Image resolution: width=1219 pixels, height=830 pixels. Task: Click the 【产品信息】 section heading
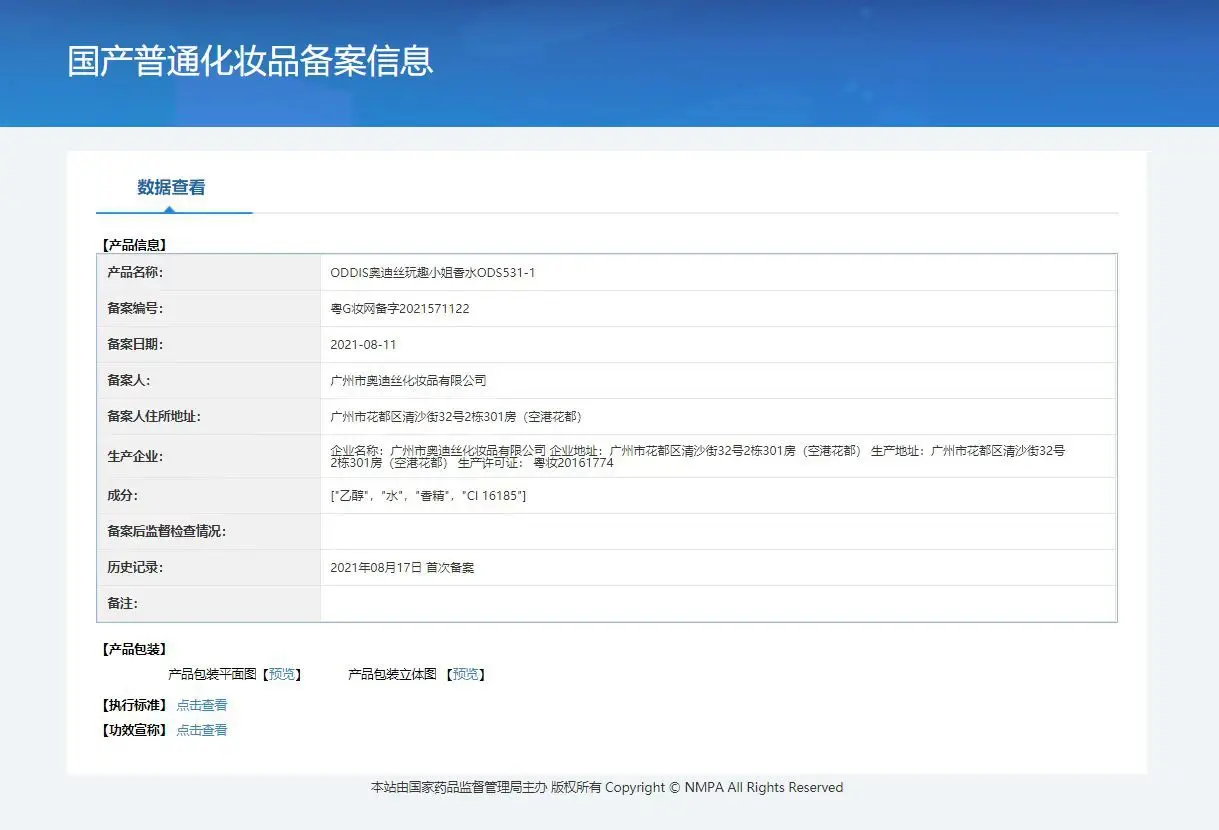point(134,244)
